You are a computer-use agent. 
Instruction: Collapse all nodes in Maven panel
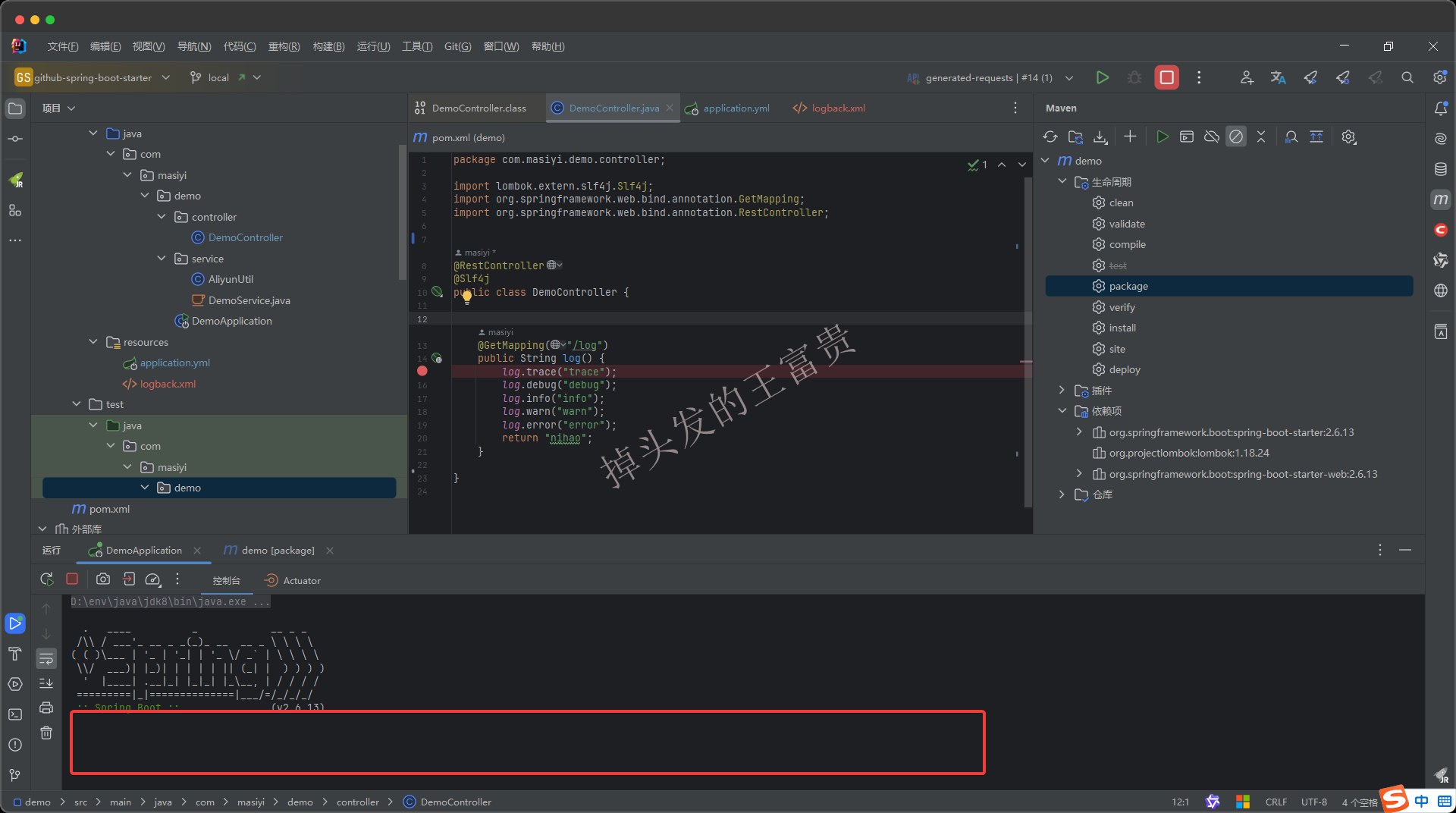coord(1261,137)
